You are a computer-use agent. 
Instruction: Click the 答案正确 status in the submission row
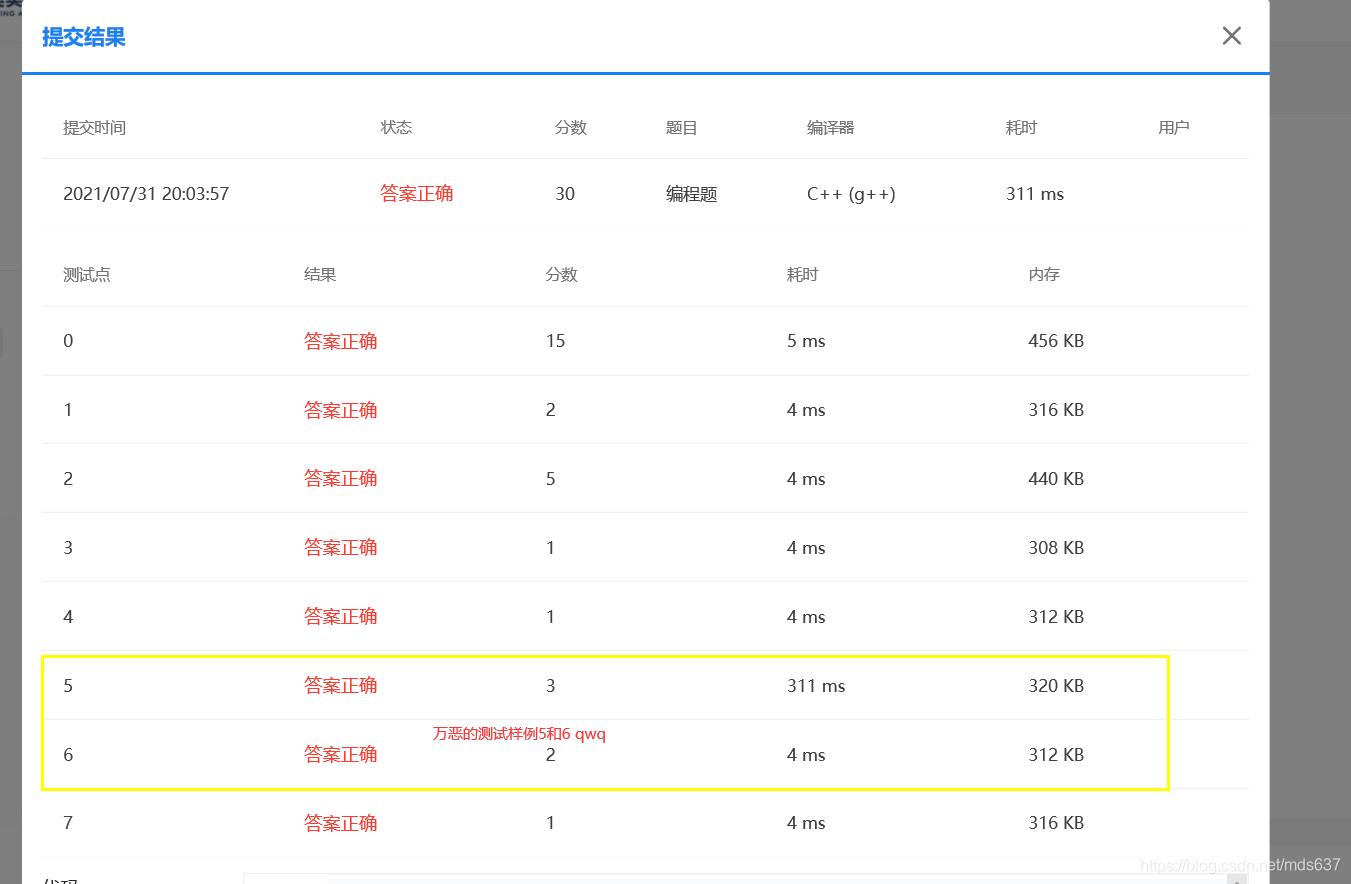(417, 193)
